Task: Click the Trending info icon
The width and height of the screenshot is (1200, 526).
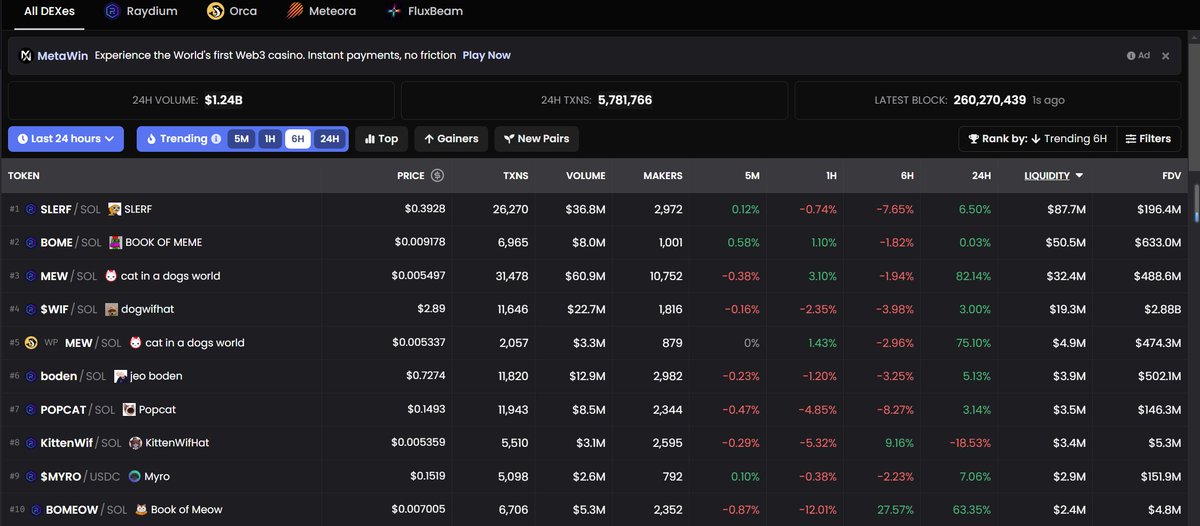Action: [216, 139]
